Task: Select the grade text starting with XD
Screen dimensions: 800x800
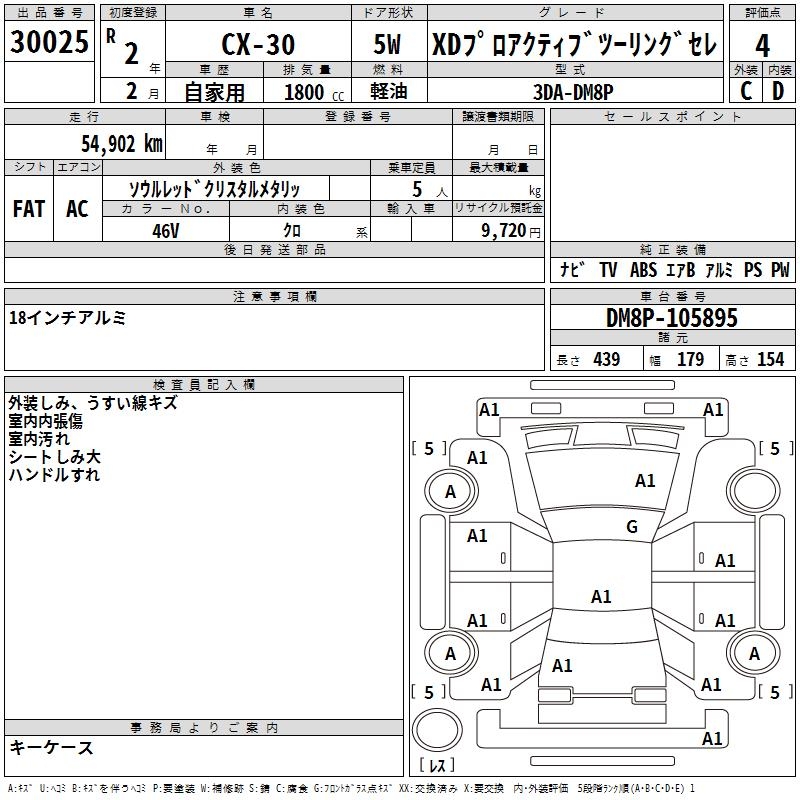Action: pos(574,44)
